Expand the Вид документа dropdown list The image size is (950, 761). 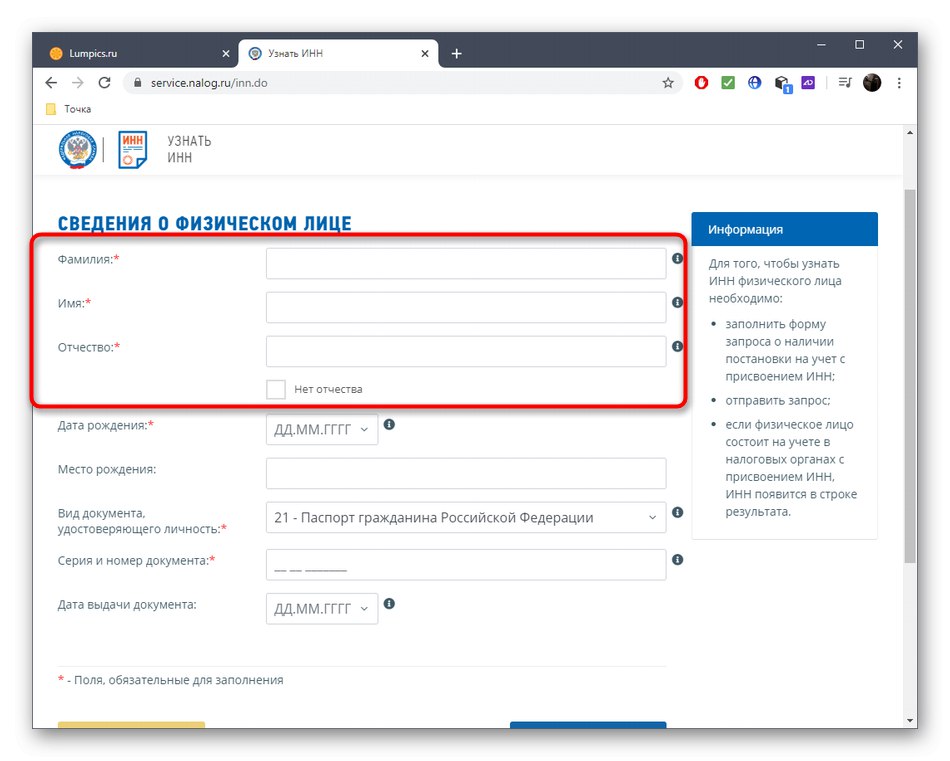(466, 517)
